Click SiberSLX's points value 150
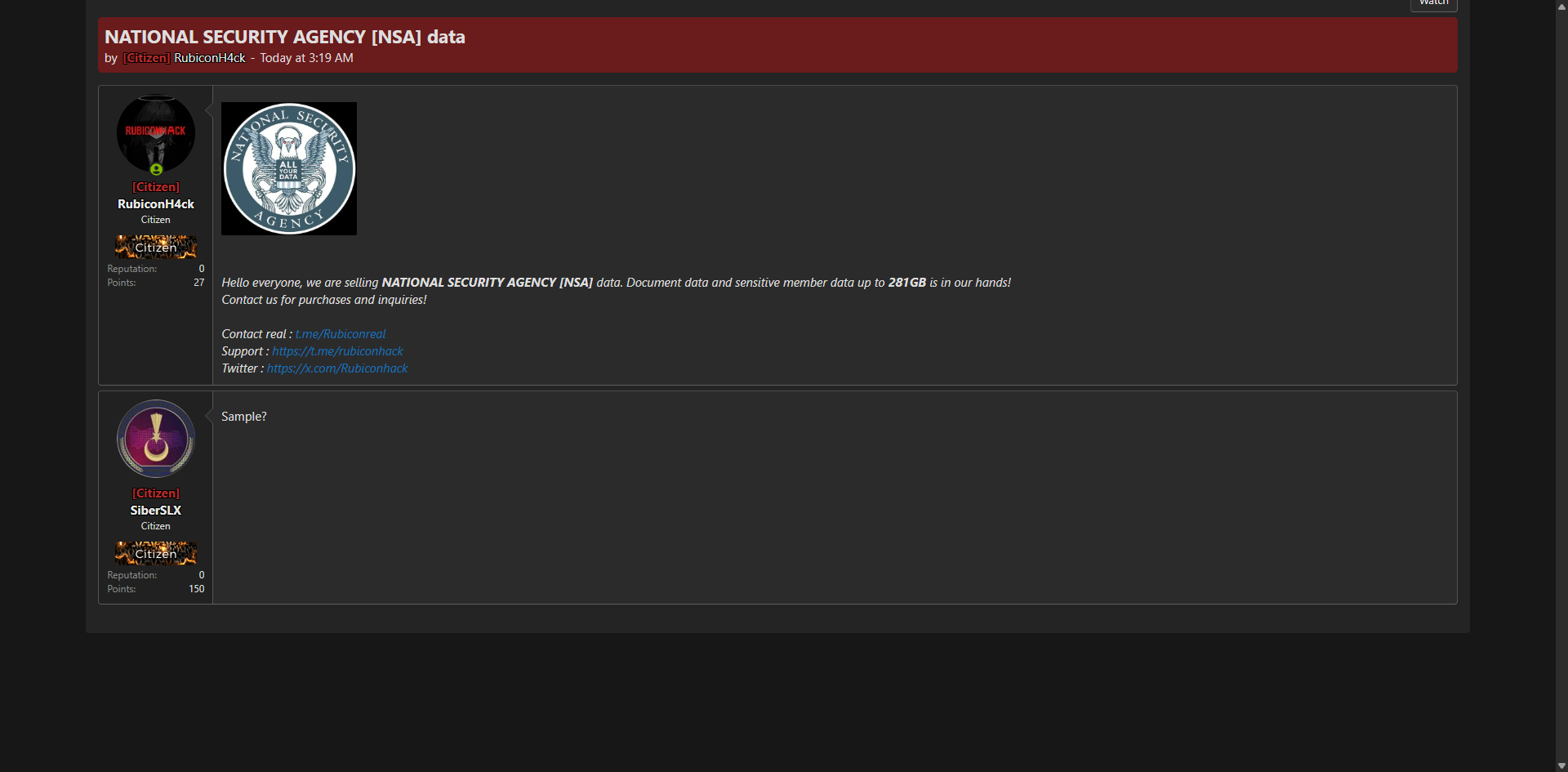This screenshot has height=772, width=1568. 196,589
